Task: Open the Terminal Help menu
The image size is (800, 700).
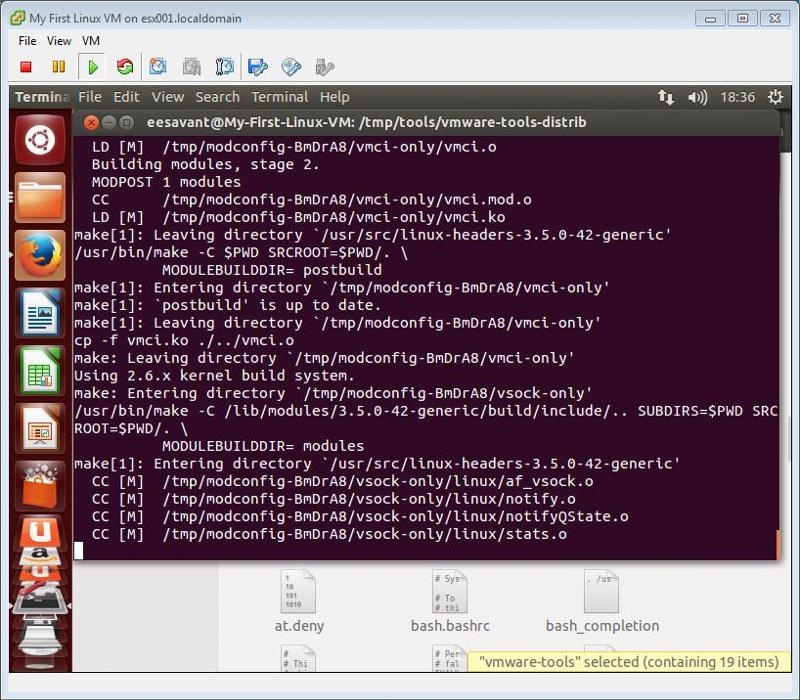Action: tap(335, 97)
